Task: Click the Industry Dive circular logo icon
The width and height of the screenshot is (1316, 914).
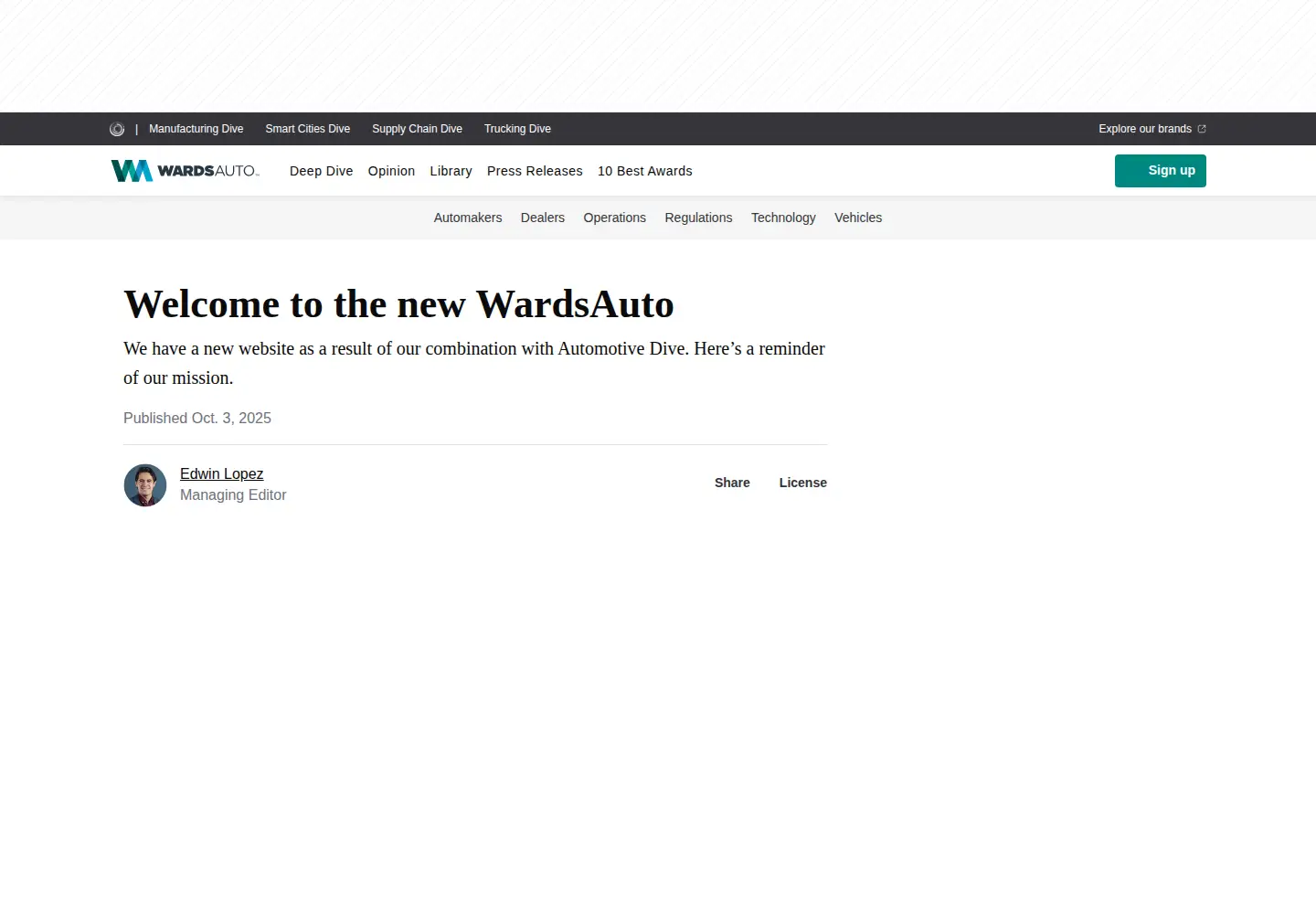Action: 117,129
